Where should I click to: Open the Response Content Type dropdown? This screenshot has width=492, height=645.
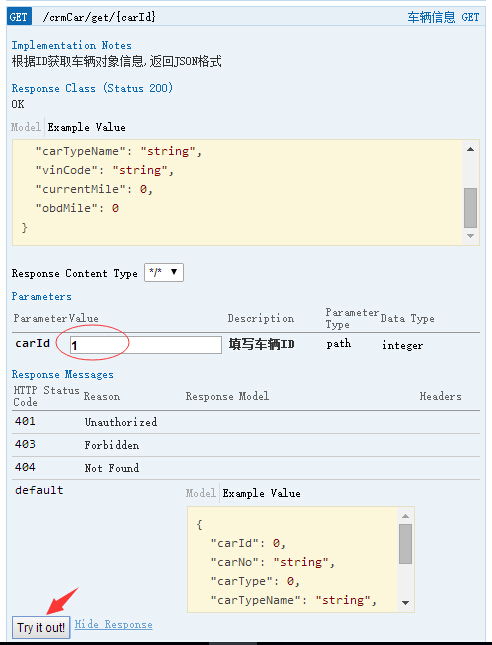click(x=164, y=272)
